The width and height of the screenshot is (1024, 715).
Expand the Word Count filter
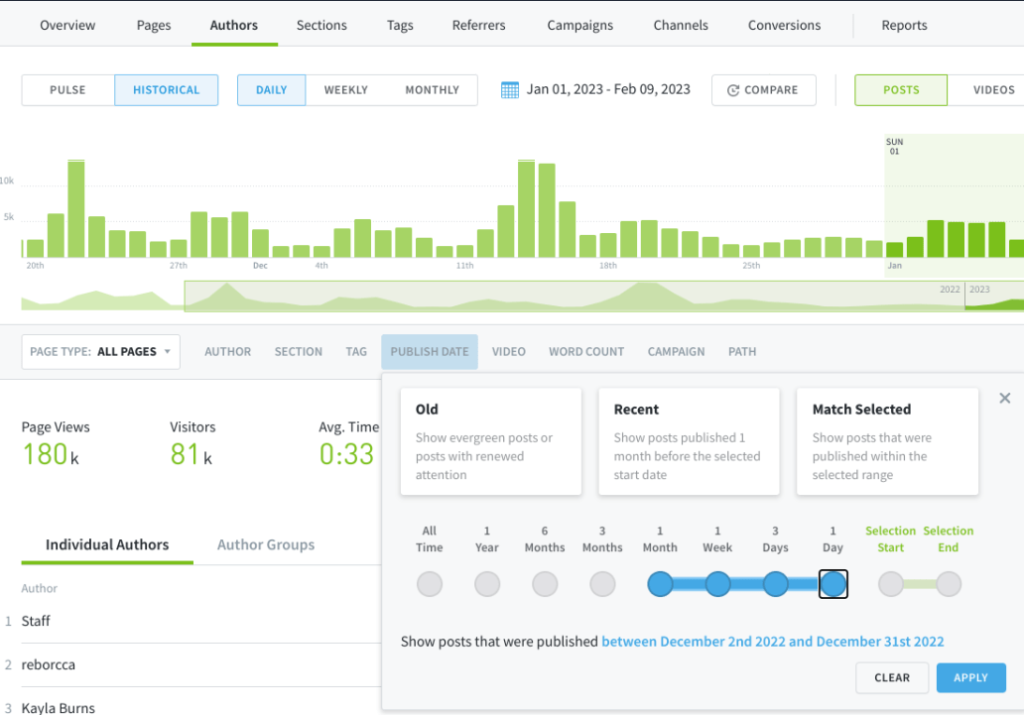coord(586,352)
